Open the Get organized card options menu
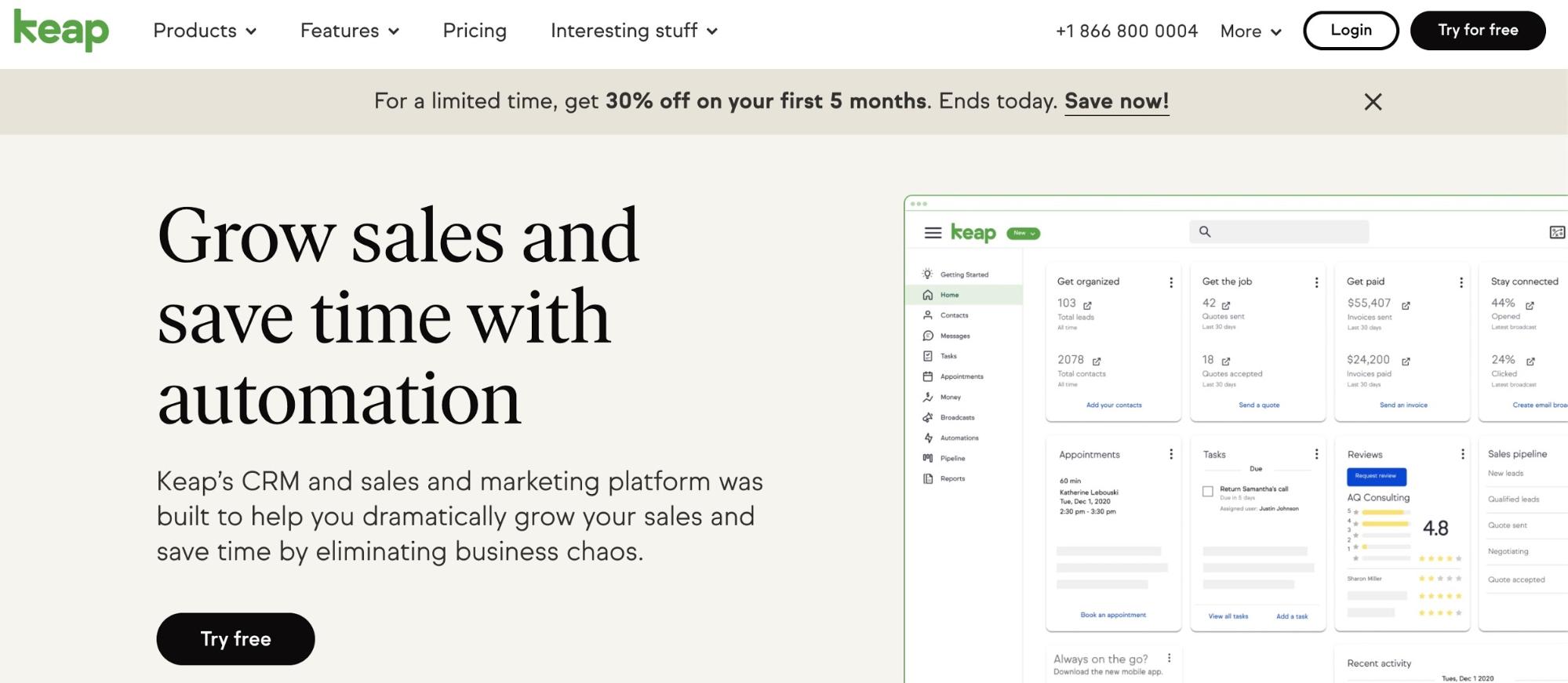 click(x=1171, y=282)
